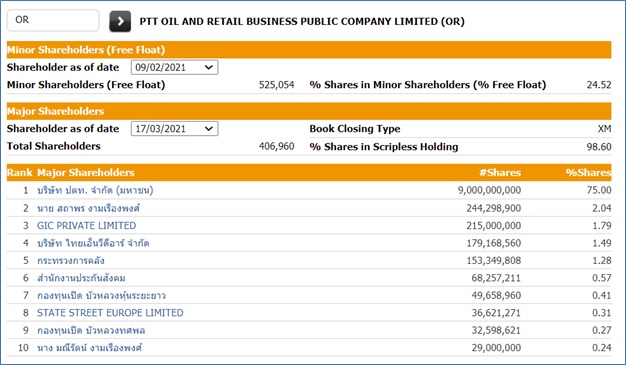Screen dimensions: 626x365
Task: Click the #Shares column header
Action: (x=500, y=173)
